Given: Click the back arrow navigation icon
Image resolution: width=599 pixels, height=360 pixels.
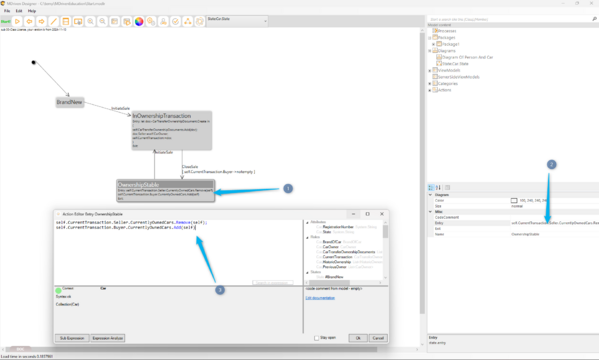Looking at the screenshot, I should pyautogui.click(x=29, y=21).
